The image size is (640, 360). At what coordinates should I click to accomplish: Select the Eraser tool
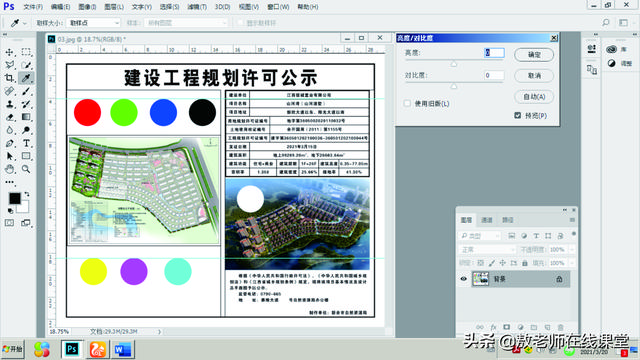pyautogui.click(x=9, y=117)
